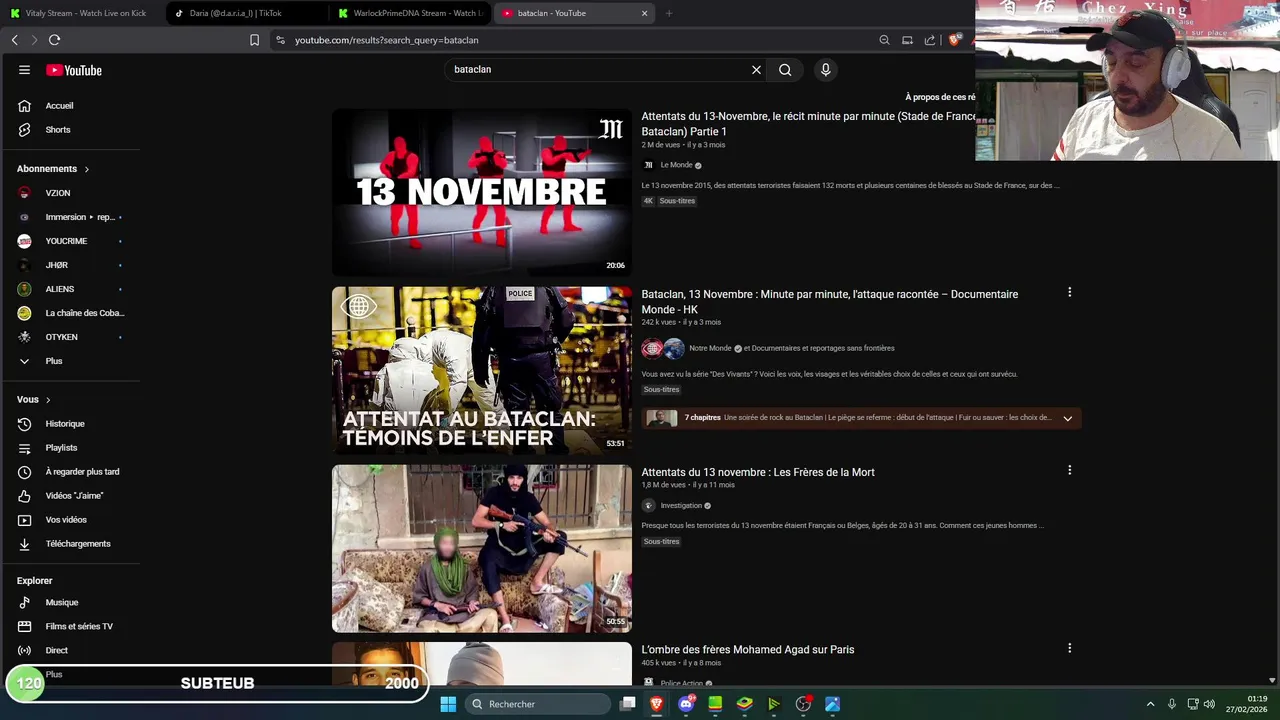Open options menu for Bataclan documentary video
This screenshot has height=720, width=1280.
click(x=1069, y=292)
